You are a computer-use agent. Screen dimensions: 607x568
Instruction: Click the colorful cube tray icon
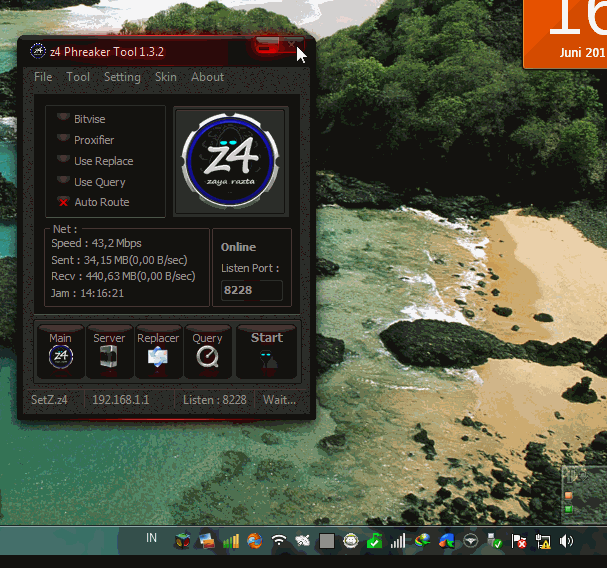click(x=182, y=541)
